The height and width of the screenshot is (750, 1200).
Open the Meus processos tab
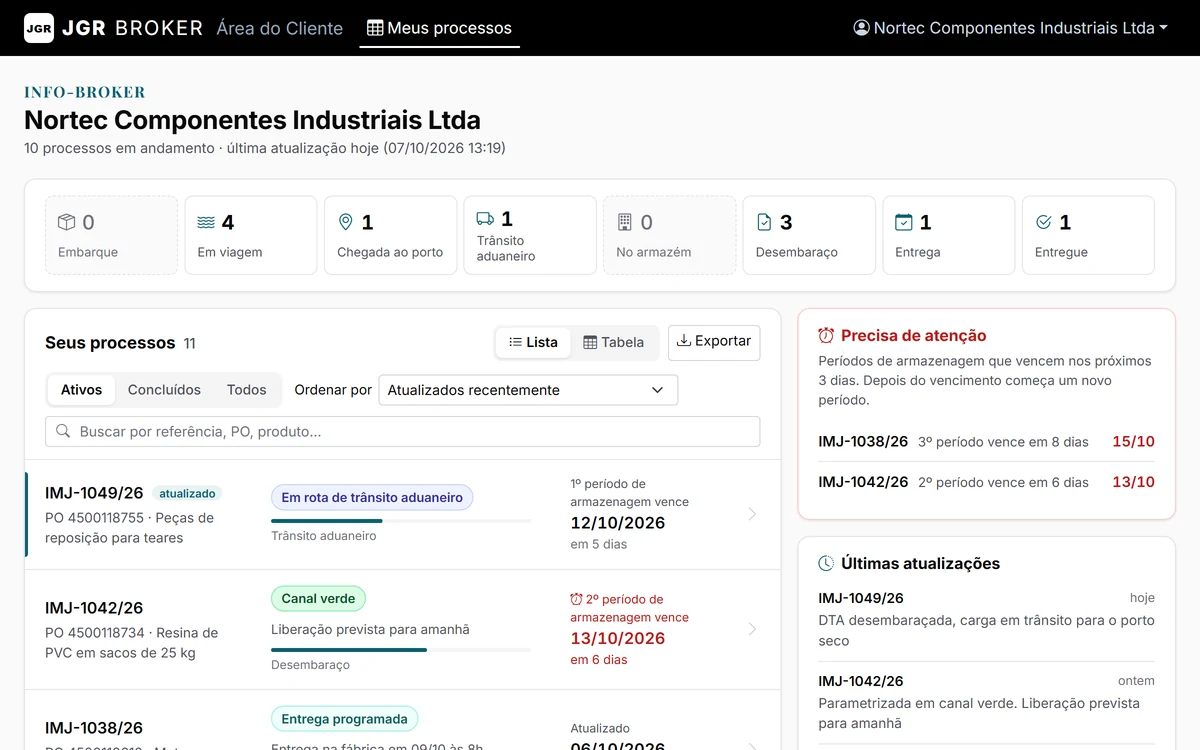click(439, 28)
